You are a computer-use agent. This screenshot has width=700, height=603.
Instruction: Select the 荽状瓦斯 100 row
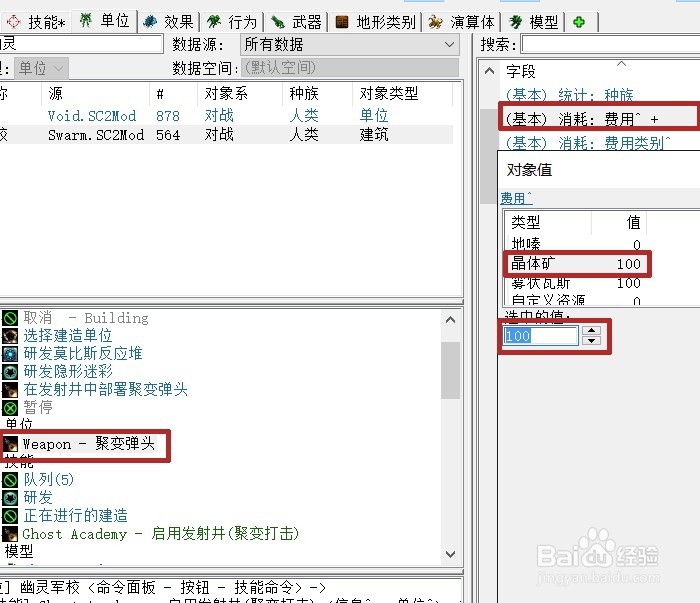click(576, 283)
